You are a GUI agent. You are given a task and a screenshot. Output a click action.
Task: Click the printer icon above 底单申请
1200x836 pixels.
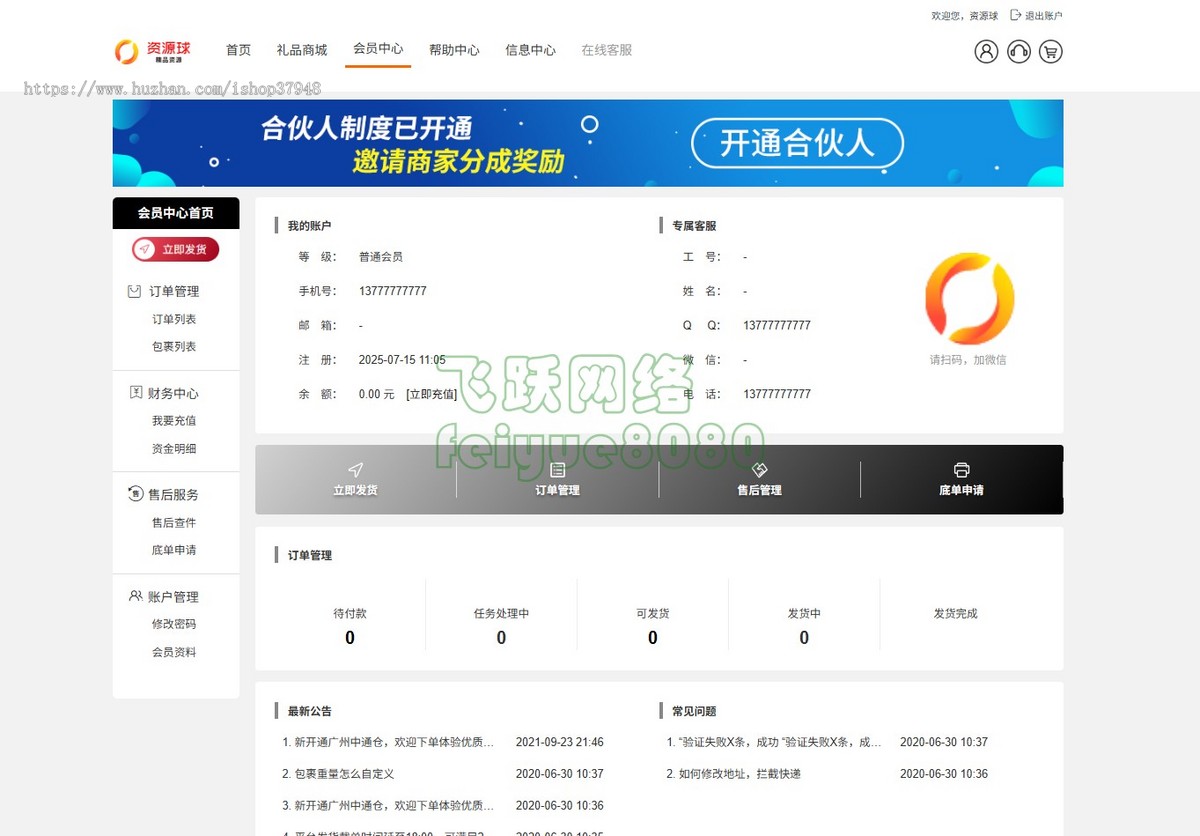(961, 469)
